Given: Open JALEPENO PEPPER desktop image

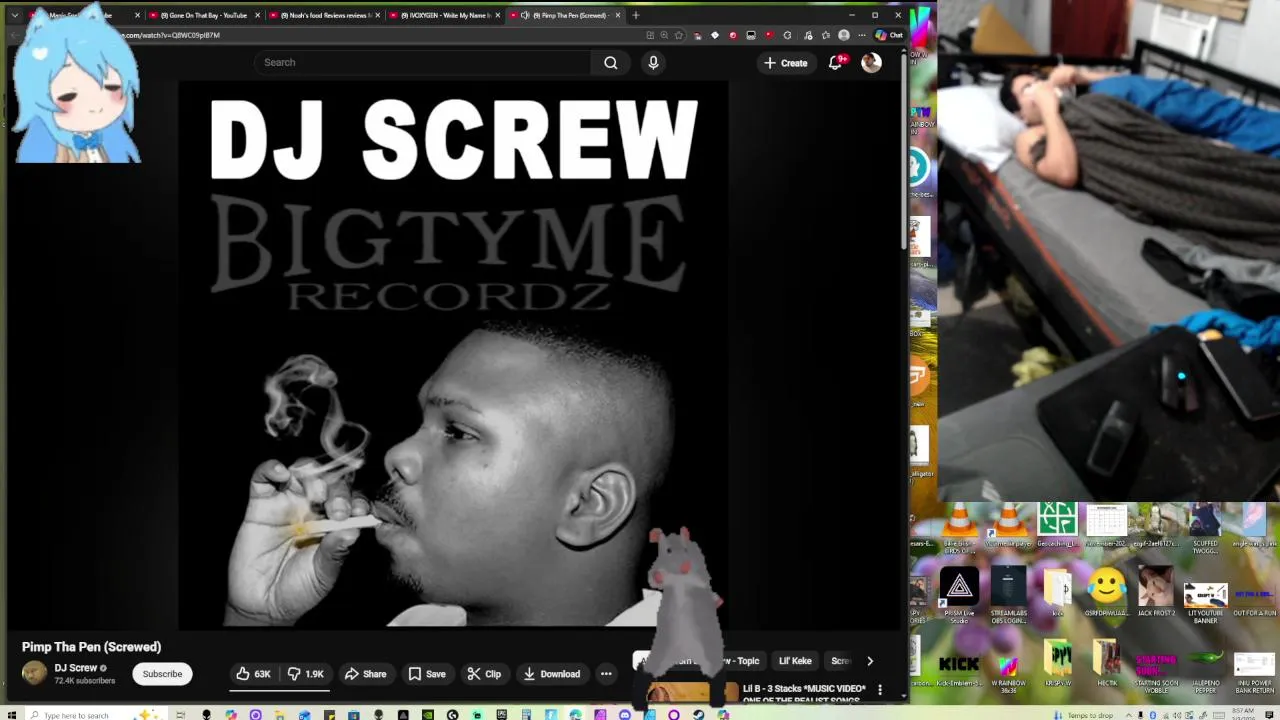Looking at the screenshot, I should tap(1205, 672).
